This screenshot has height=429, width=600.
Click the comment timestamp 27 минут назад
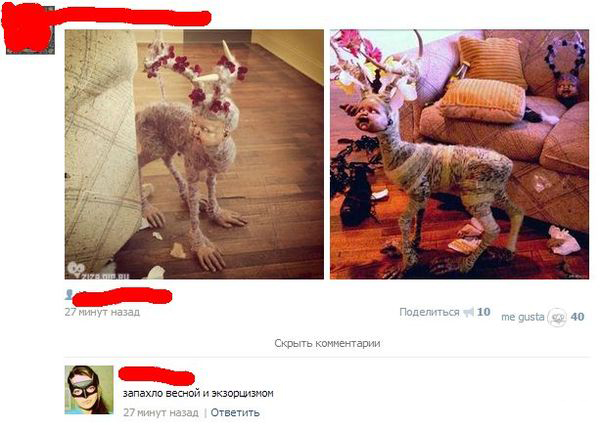click(161, 413)
